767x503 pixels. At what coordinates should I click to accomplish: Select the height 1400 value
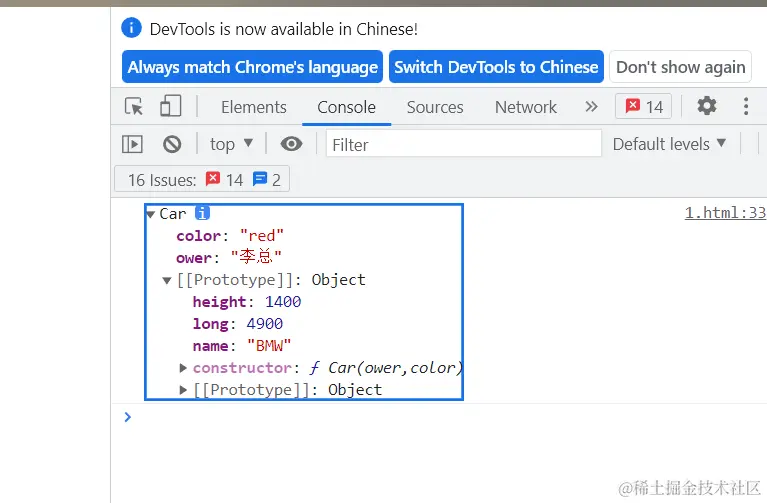(x=283, y=302)
